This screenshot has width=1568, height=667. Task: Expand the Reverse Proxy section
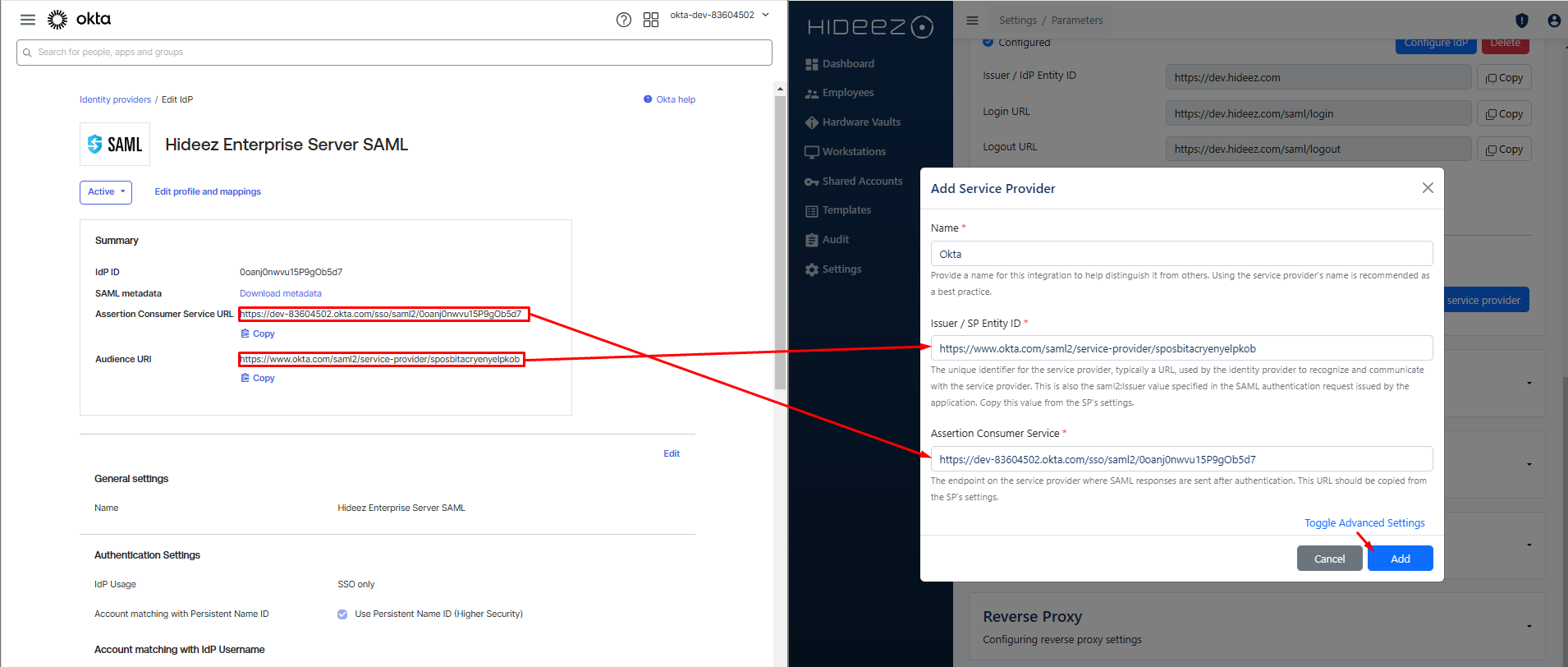coord(1529,626)
